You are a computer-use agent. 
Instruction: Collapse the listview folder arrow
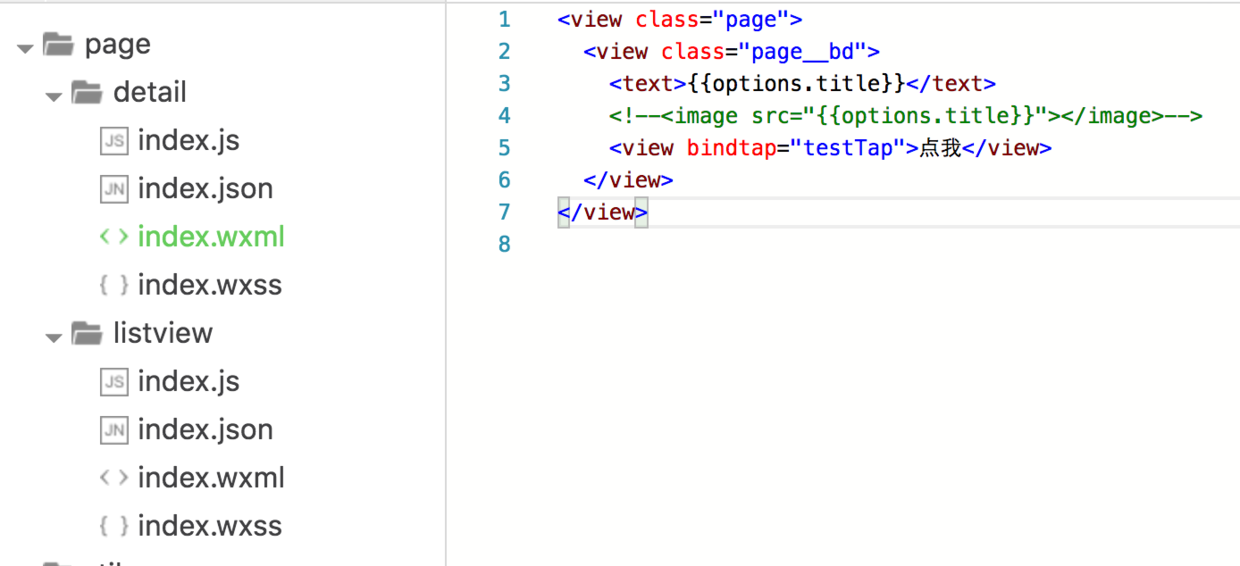(x=54, y=337)
